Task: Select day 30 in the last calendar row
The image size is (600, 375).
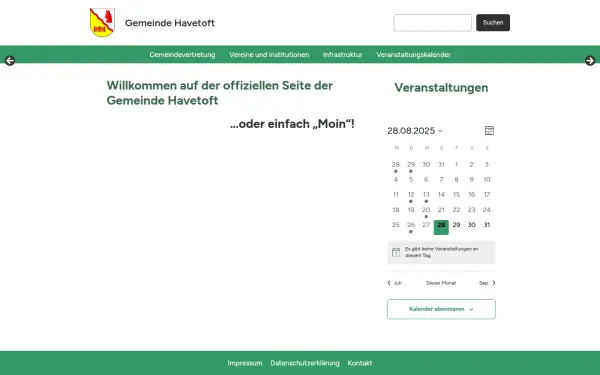Action: pyautogui.click(x=471, y=225)
